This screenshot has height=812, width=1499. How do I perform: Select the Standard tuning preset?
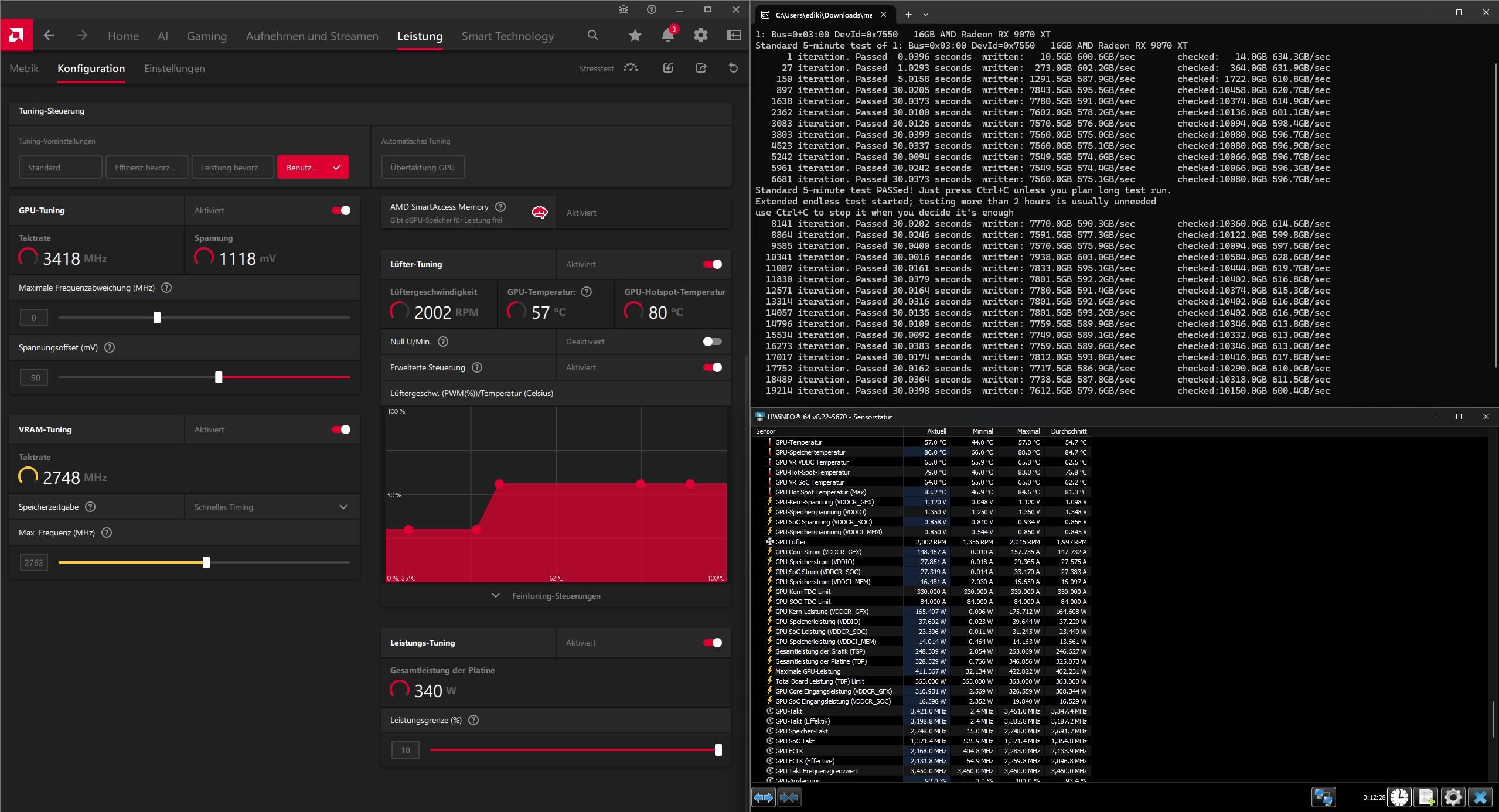point(60,168)
